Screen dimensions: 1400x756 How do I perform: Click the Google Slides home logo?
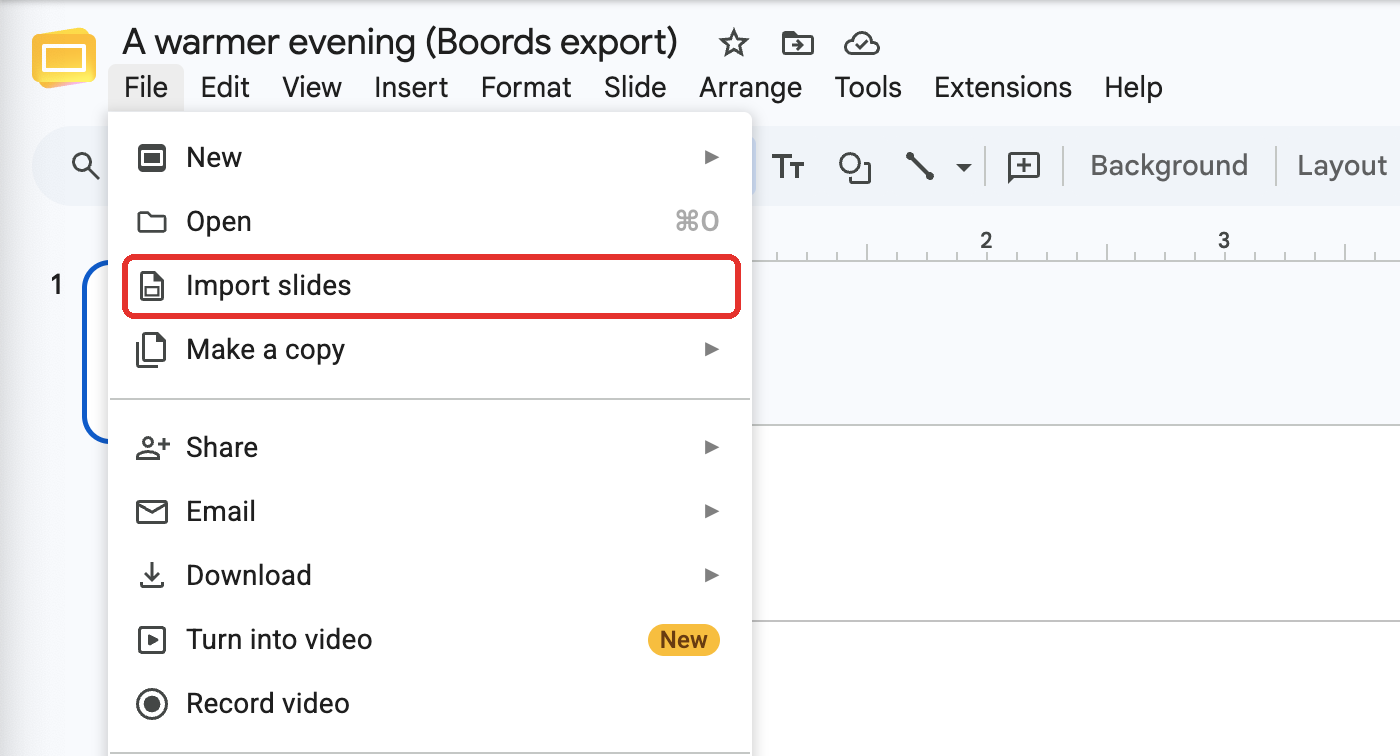64,59
